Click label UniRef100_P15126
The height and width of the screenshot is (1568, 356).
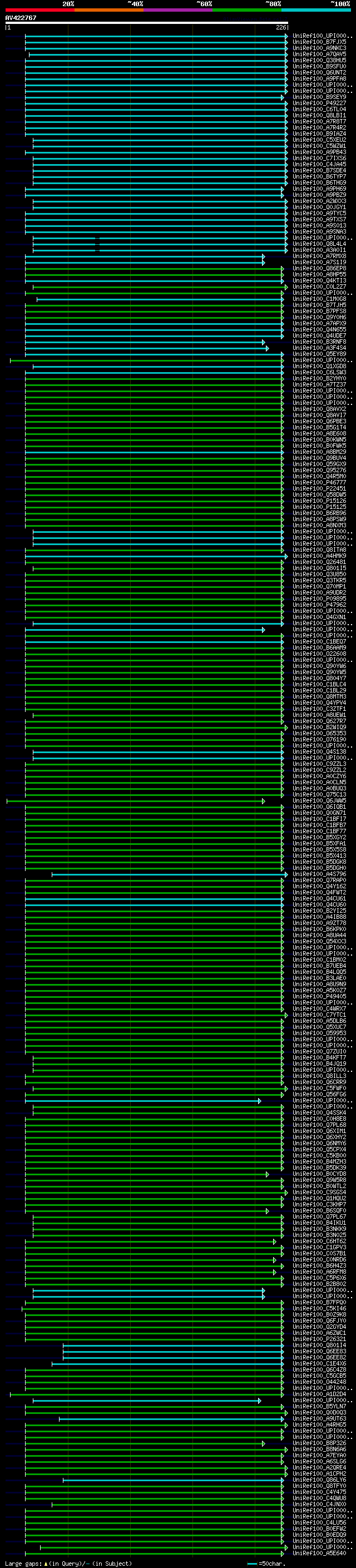[x=319, y=501]
